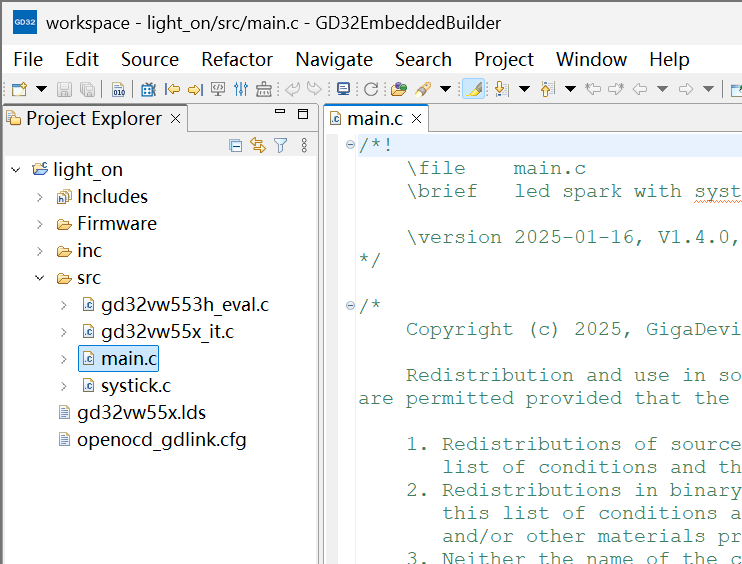
Task: Close the Project Explorer view
Action: click(176, 119)
